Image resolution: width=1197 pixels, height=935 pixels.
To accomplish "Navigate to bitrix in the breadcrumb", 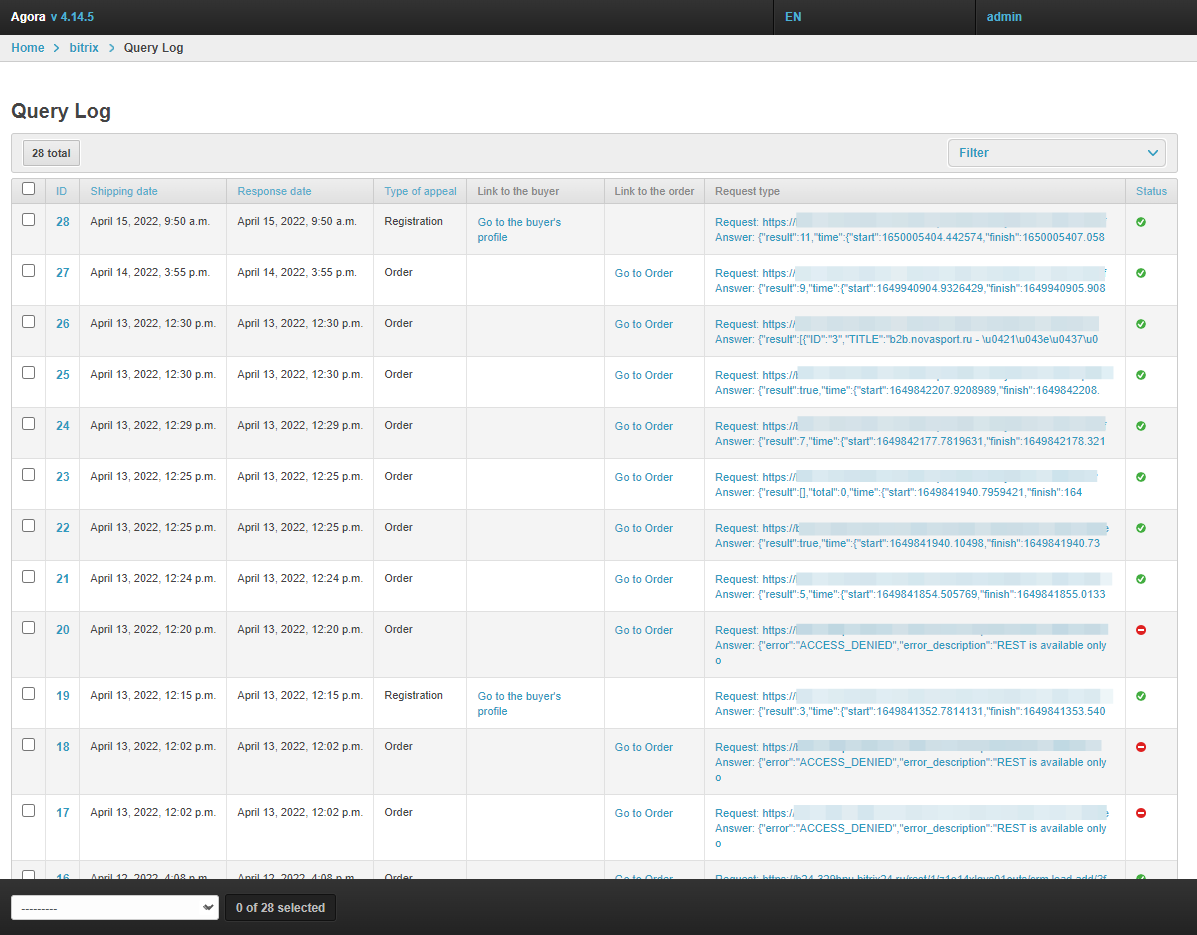I will point(84,48).
